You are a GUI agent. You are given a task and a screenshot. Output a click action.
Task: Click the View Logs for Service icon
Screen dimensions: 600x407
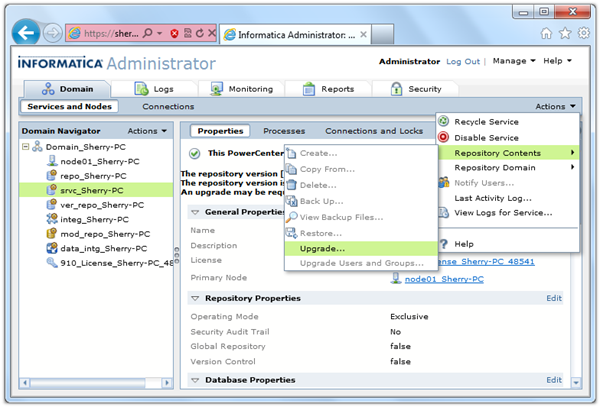444,212
